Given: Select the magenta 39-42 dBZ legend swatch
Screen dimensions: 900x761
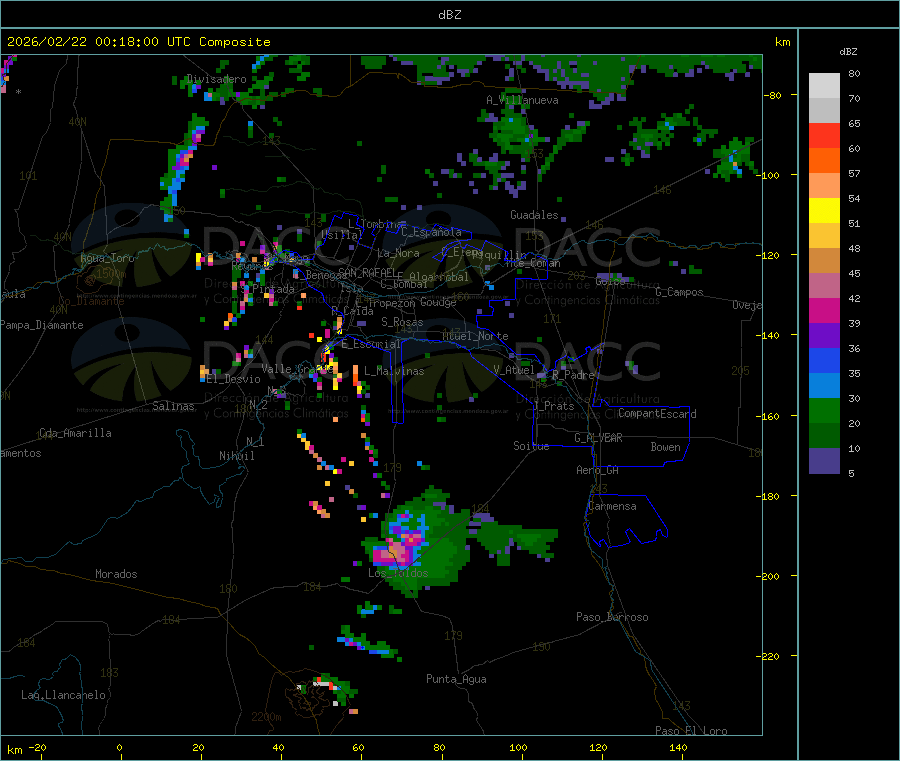Looking at the screenshot, I should (824, 310).
